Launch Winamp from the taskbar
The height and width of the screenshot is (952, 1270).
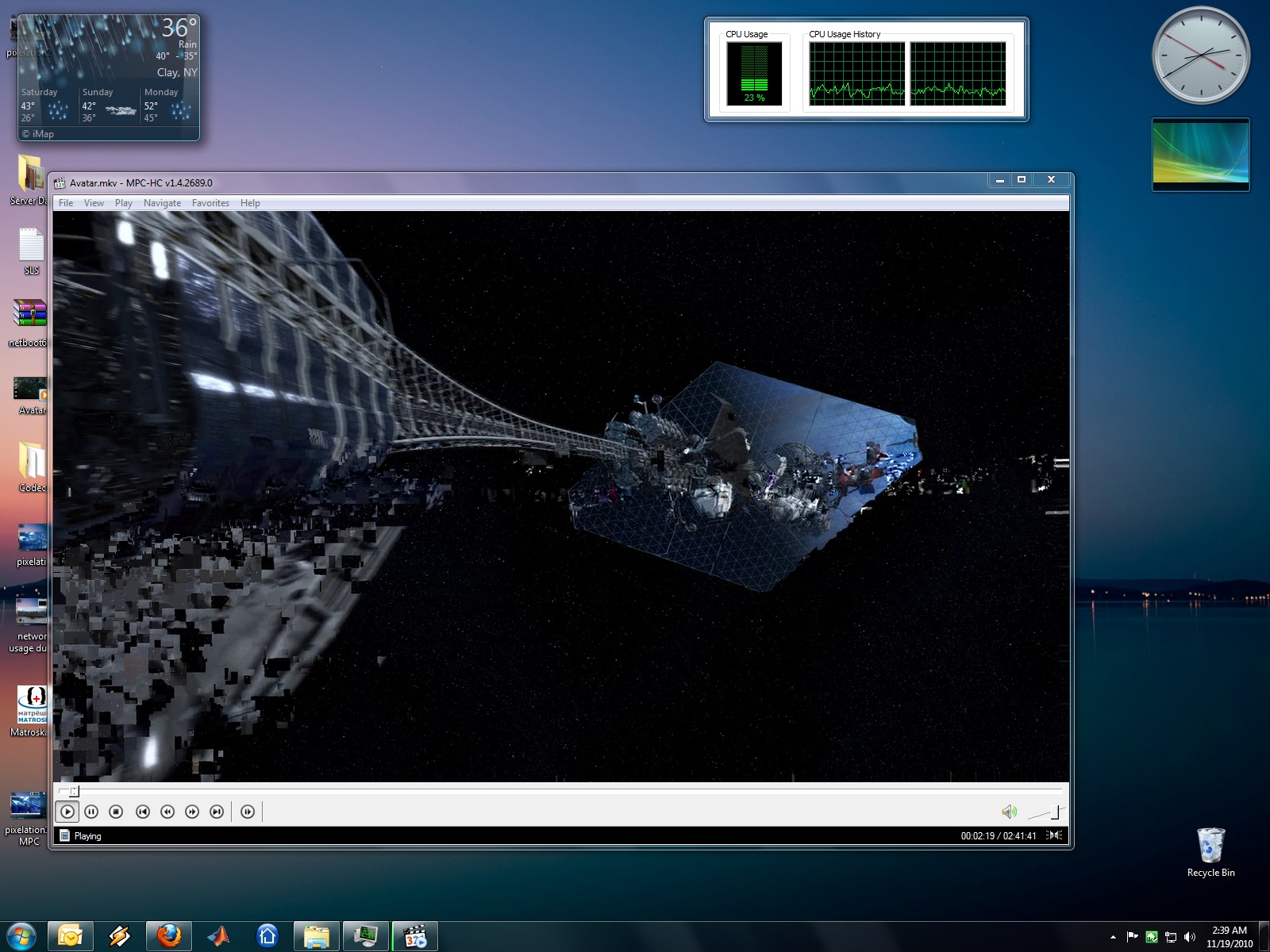120,937
